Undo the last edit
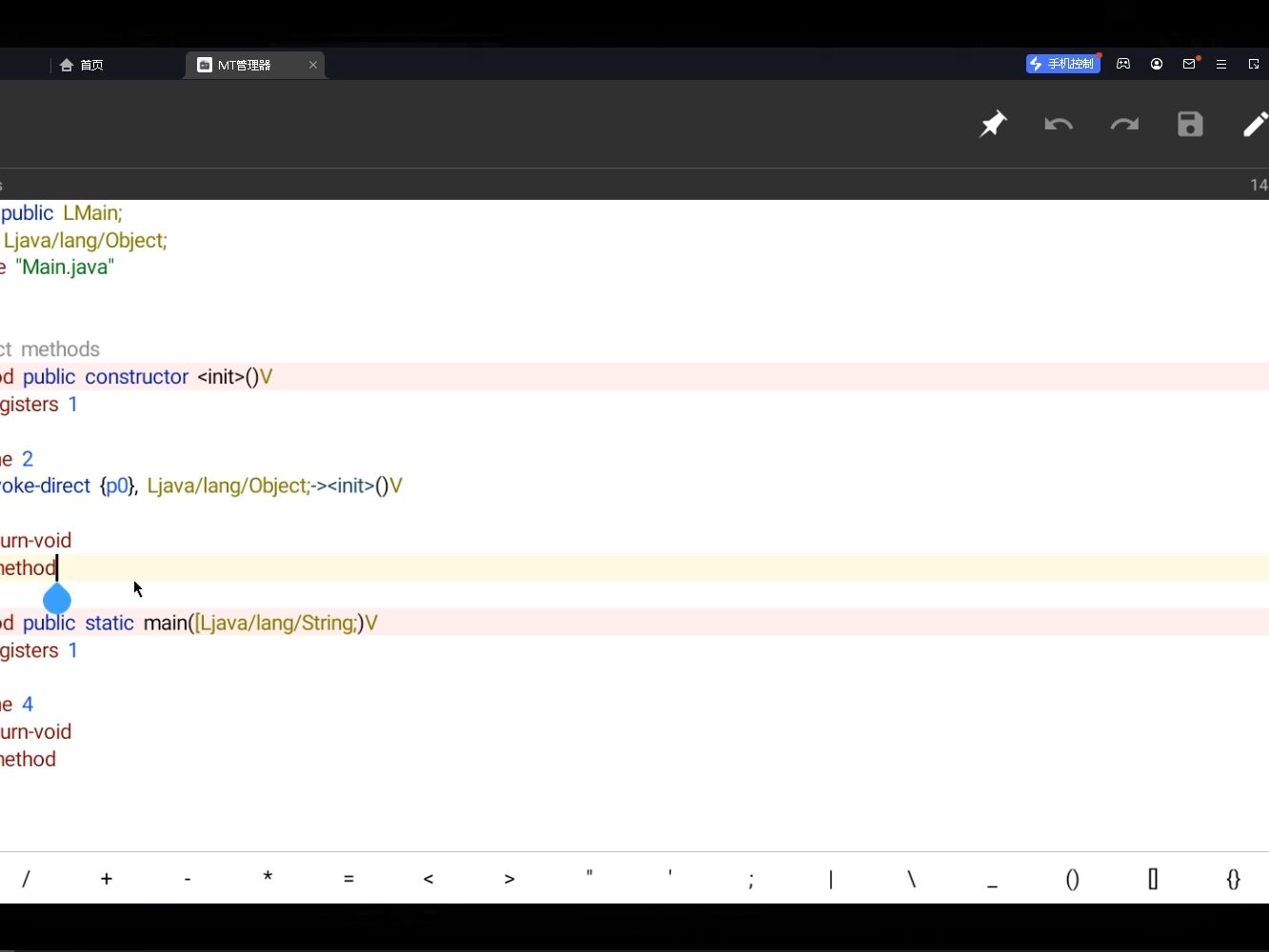Viewport: 1269px width, 952px height. coord(1059,124)
